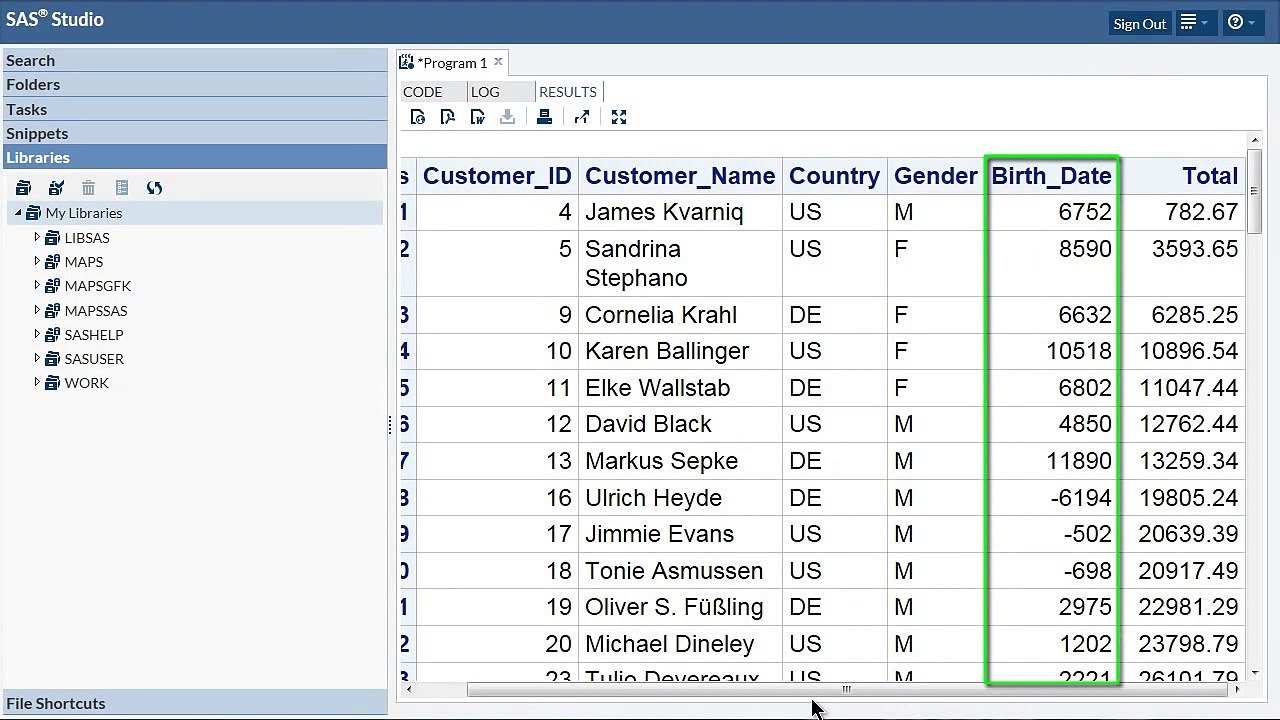Screen dimensions: 1280x720
Task: Click the WORK library icon
Action: pyautogui.click(x=53, y=383)
